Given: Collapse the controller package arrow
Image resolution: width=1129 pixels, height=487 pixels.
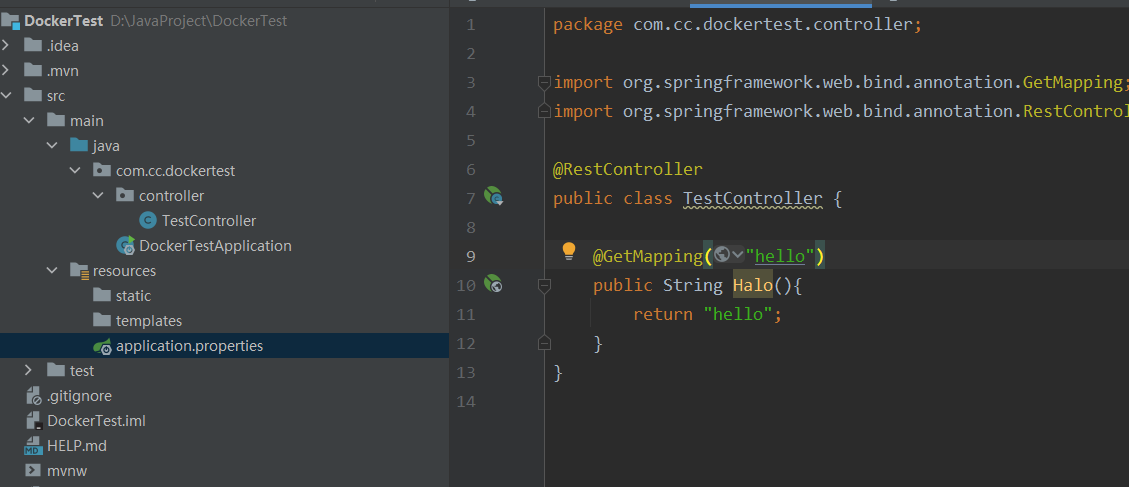Looking at the screenshot, I should [98, 195].
